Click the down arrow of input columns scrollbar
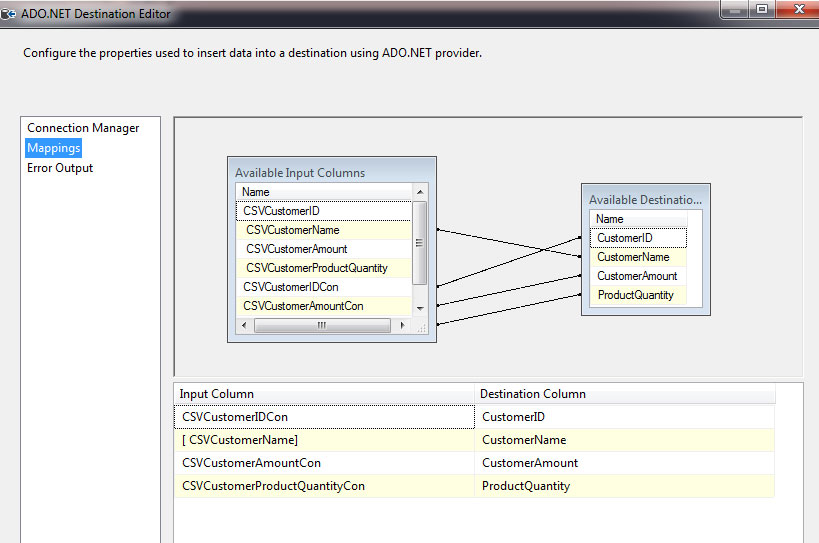Image resolution: width=819 pixels, height=543 pixels. pos(420,308)
